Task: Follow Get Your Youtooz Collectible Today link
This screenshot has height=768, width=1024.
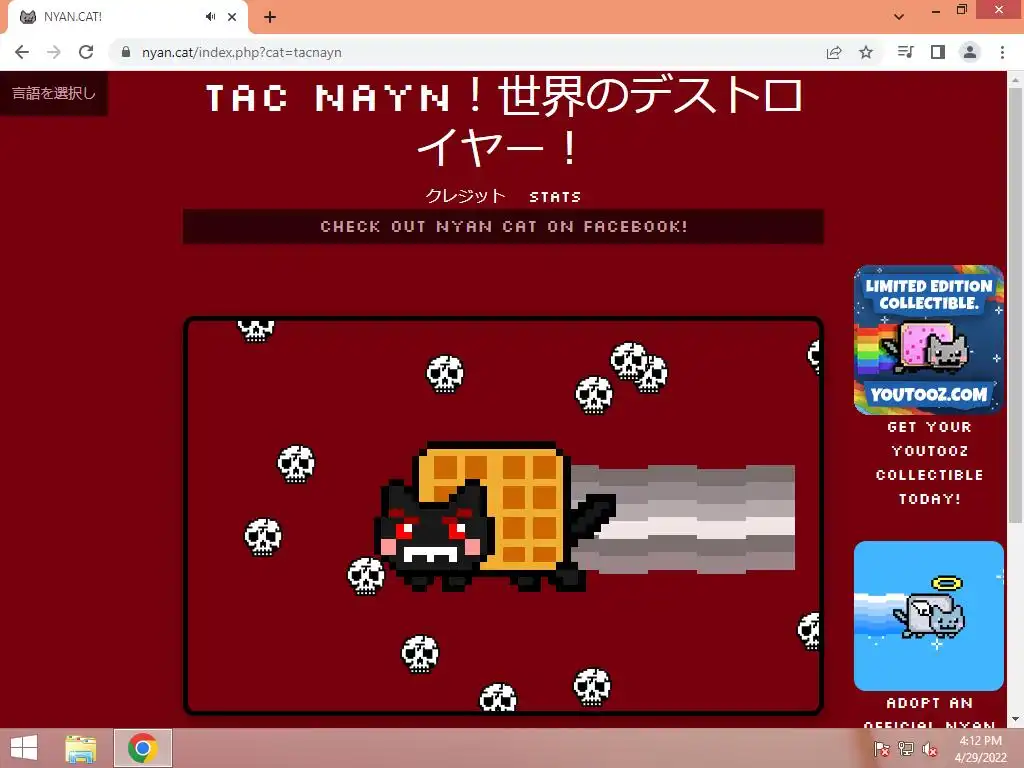Action: [929, 463]
